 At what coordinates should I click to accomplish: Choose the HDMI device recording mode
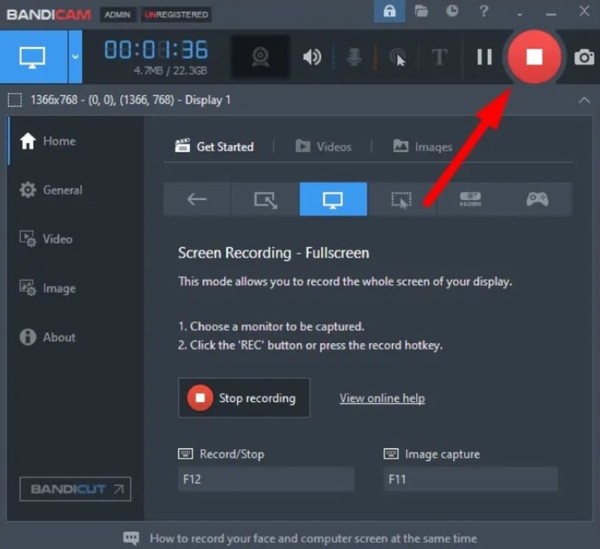click(469, 199)
